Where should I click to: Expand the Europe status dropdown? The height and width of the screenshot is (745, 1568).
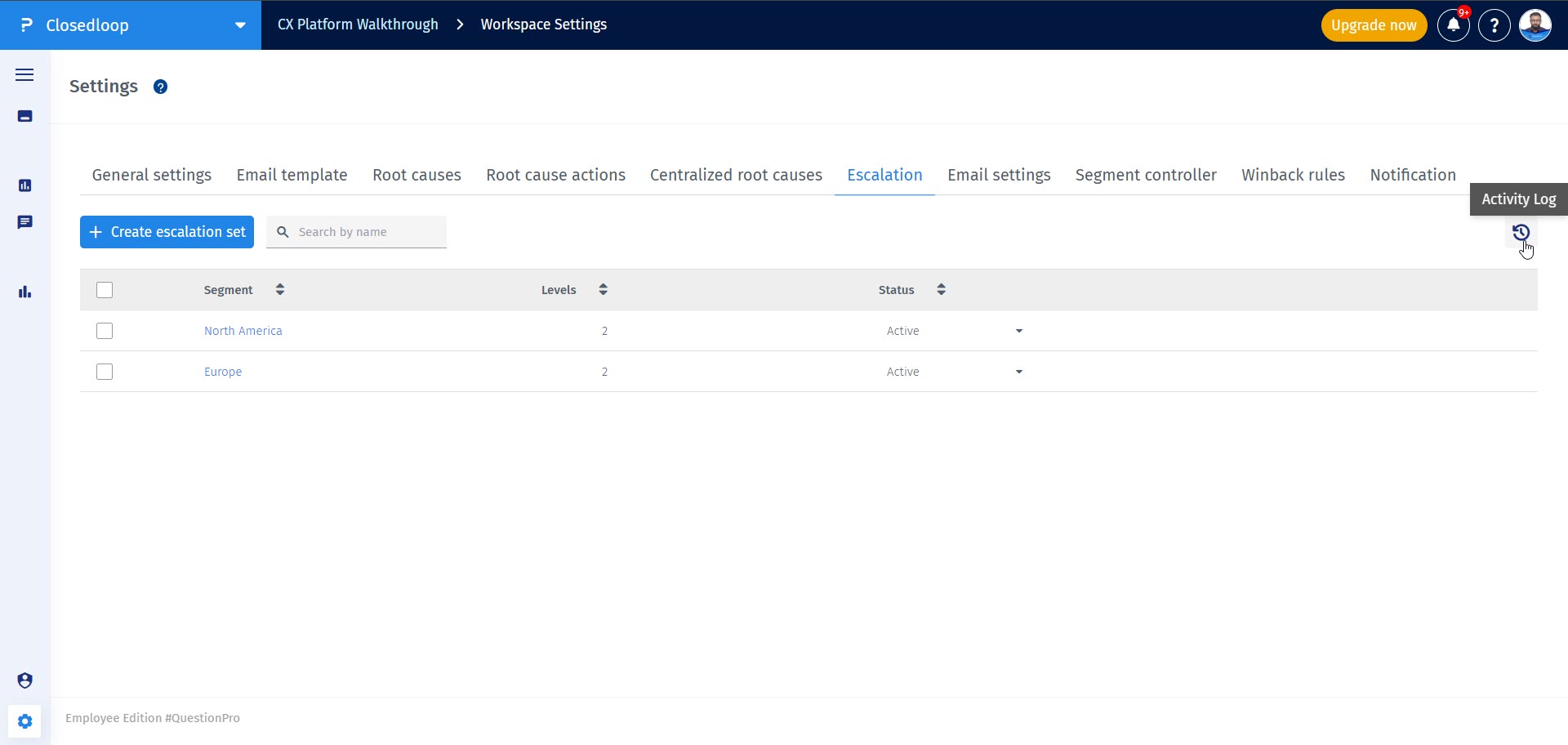coord(1018,372)
